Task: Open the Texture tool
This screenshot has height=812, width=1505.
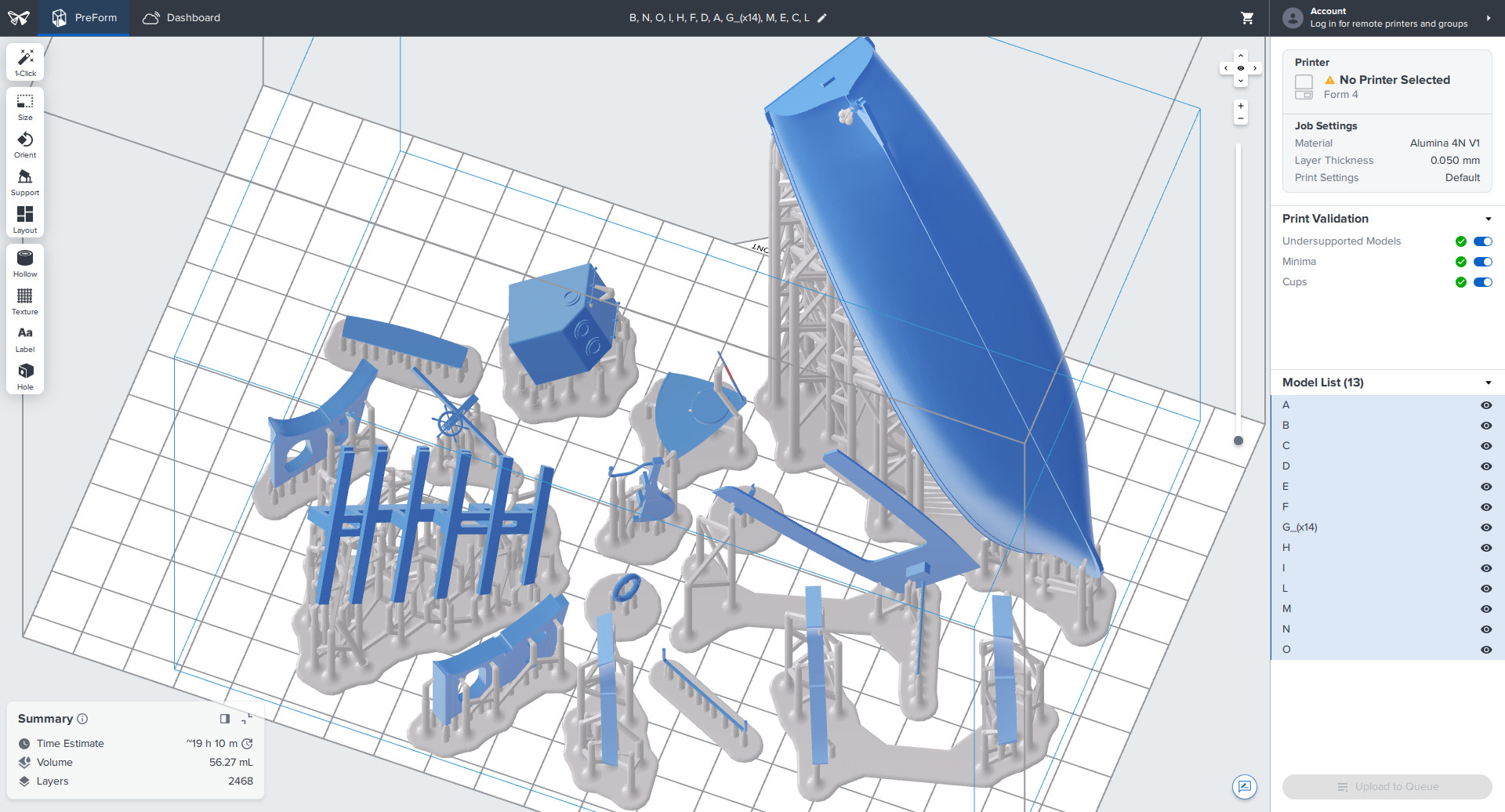Action: [25, 301]
